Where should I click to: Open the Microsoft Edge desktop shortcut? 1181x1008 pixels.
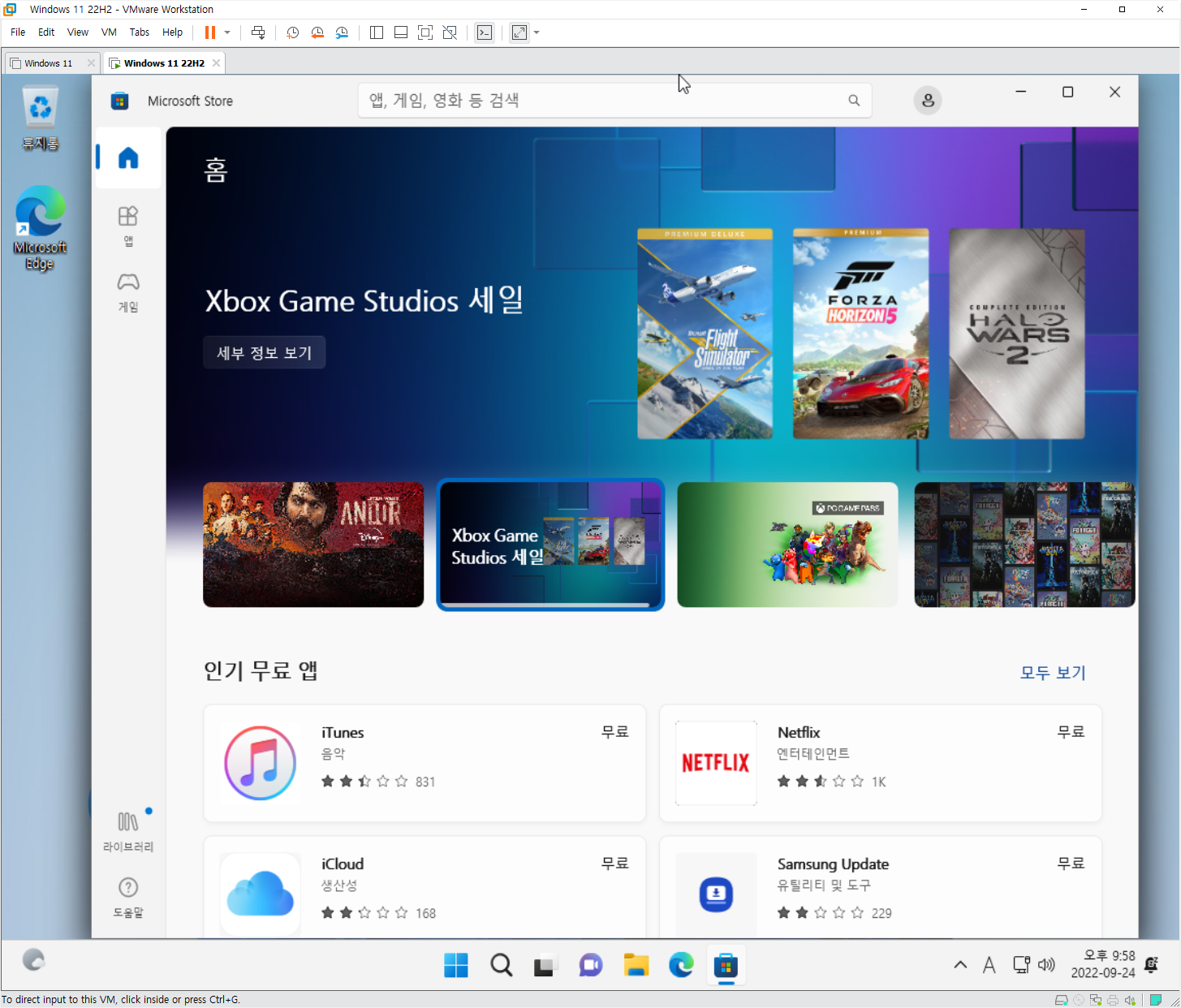point(40,228)
